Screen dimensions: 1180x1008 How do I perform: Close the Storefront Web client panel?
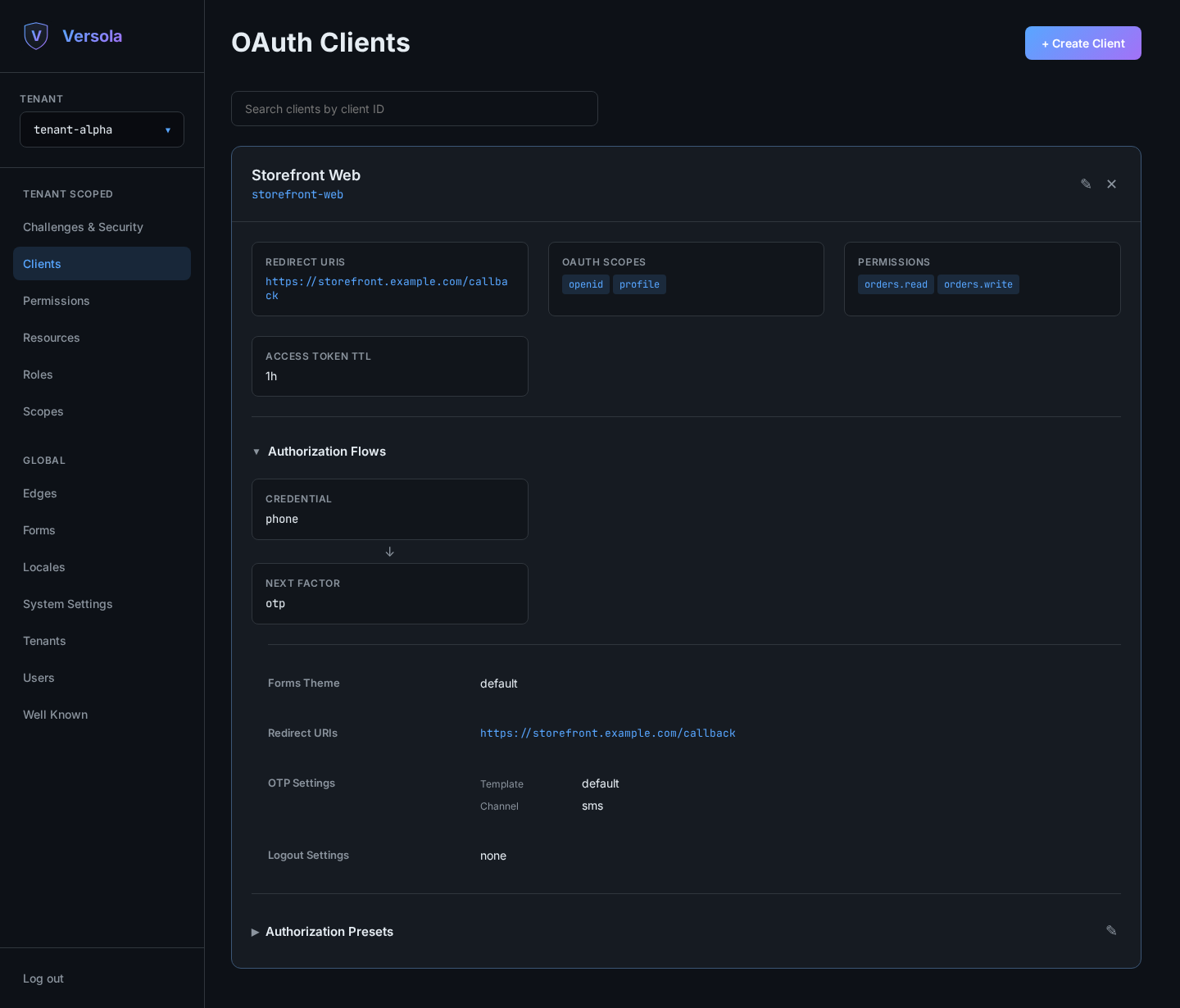tap(1112, 184)
